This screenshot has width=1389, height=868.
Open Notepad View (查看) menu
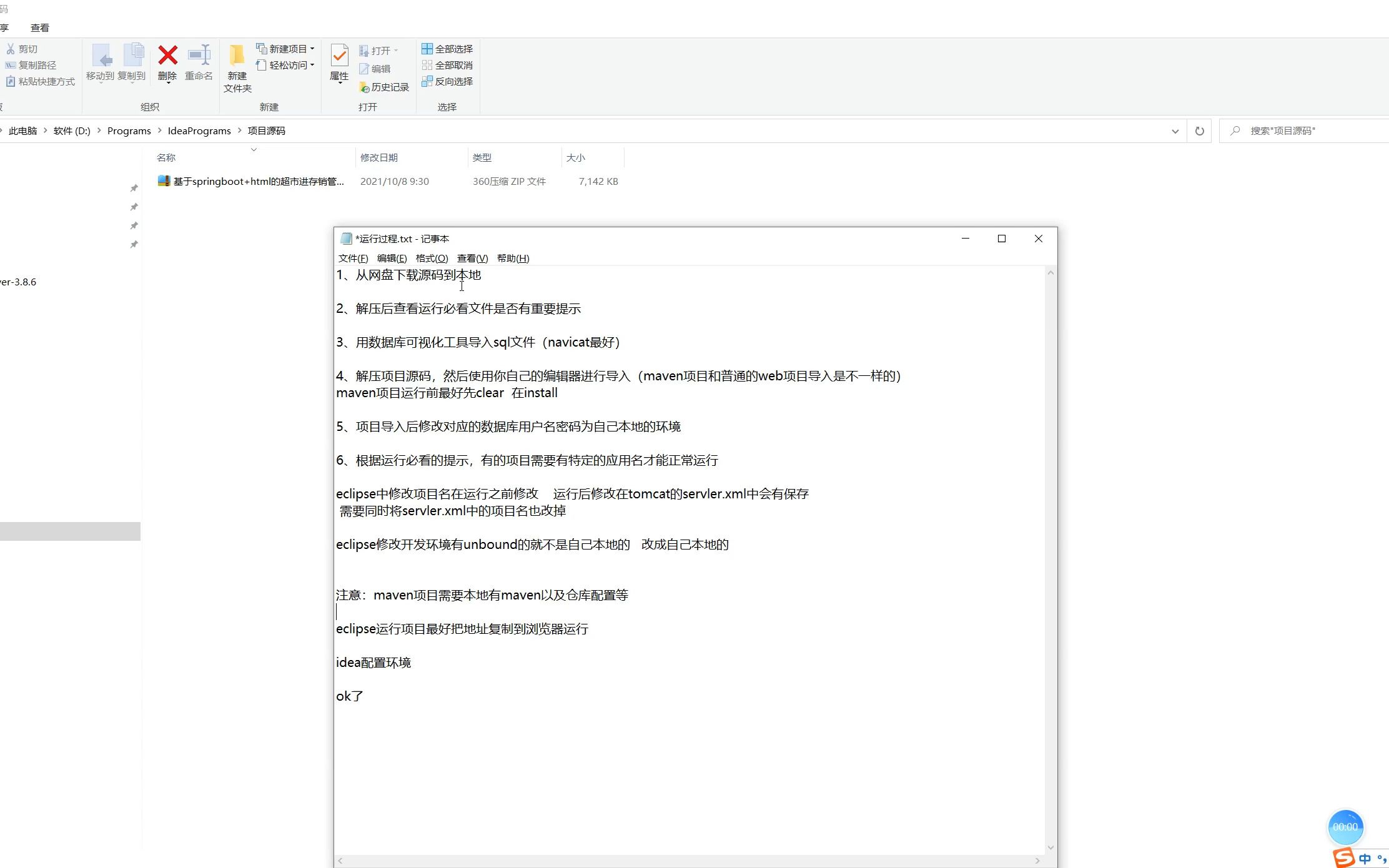click(x=472, y=258)
